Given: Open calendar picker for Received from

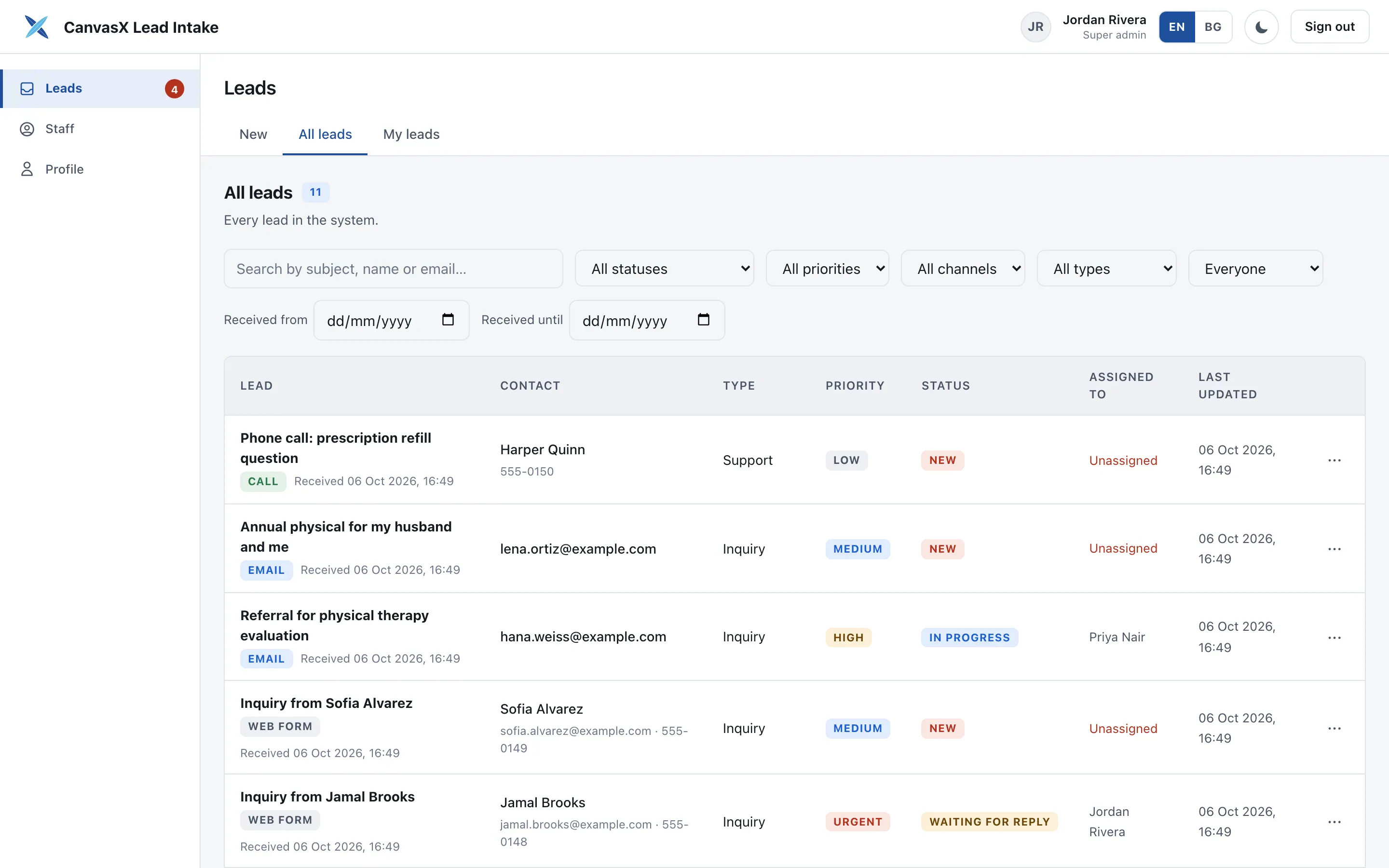Looking at the screenshot, I should 448,320.
